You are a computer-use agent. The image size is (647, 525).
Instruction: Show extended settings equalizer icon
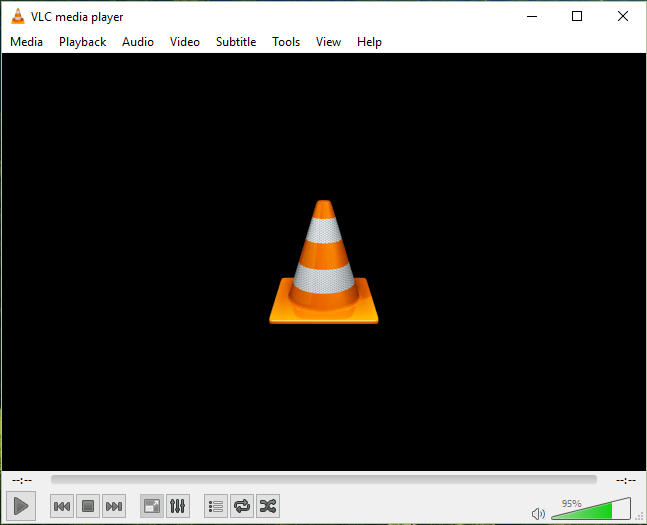click(x=178, y=506)
